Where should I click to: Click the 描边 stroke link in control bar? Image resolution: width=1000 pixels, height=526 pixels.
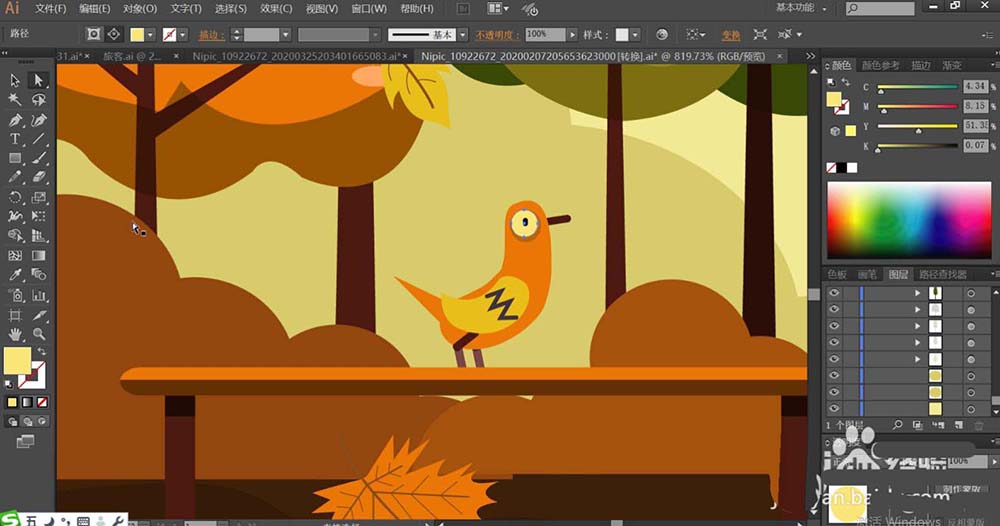(211, 34)
